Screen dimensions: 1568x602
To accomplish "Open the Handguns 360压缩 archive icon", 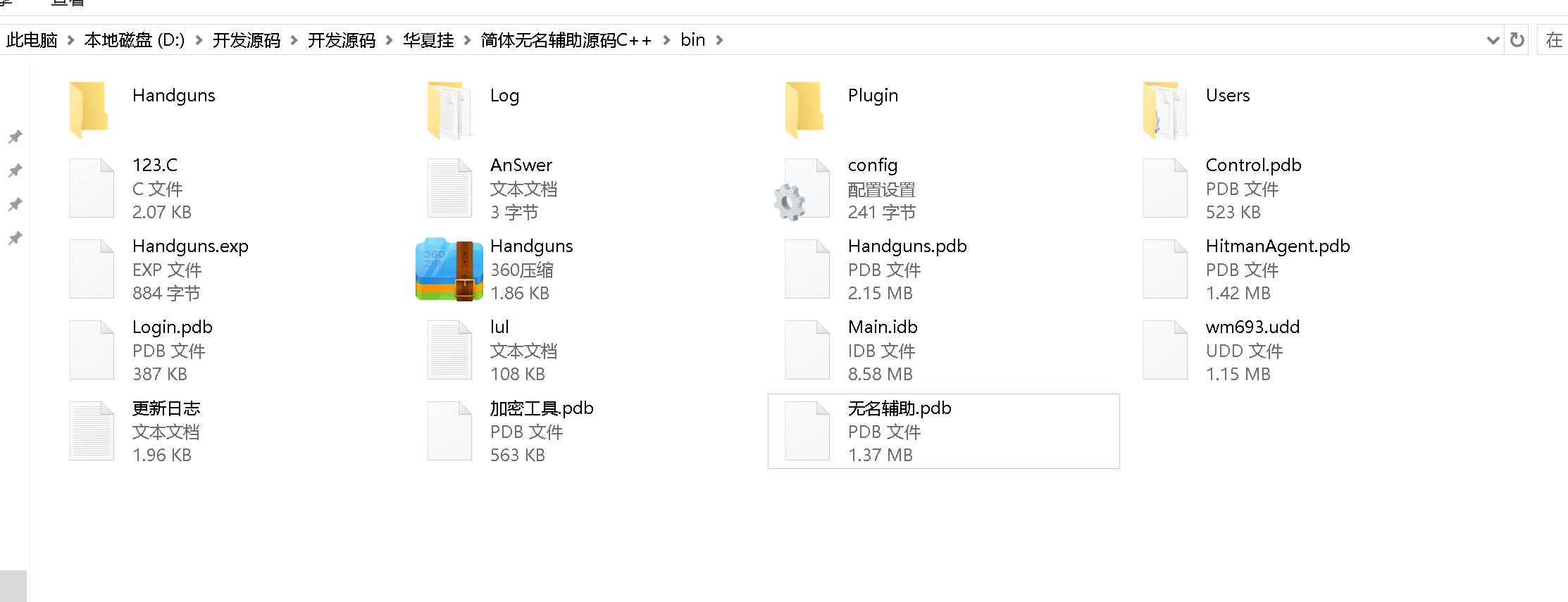I will [x=449, y=270].
